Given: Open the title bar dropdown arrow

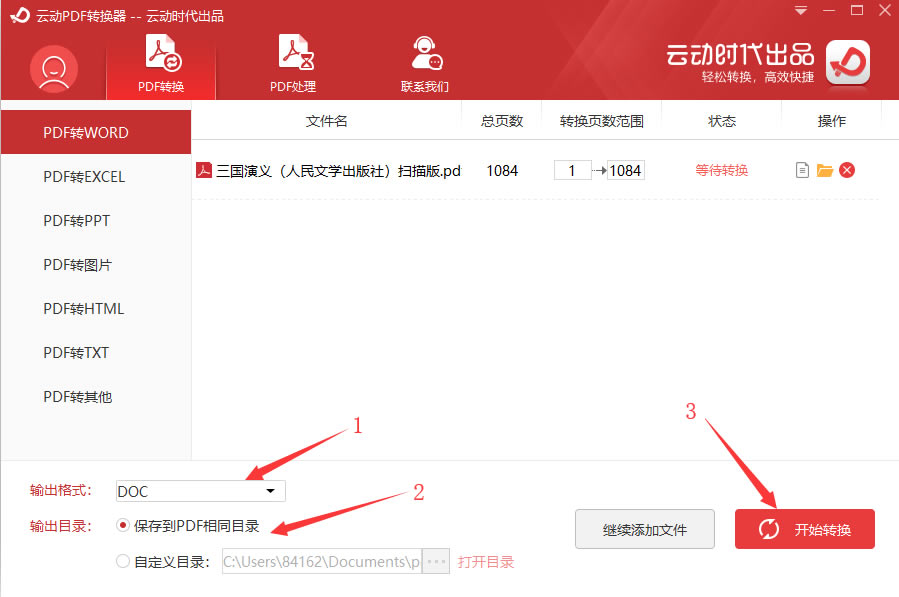Looking at the screenshot, I should tap(801, 10).
